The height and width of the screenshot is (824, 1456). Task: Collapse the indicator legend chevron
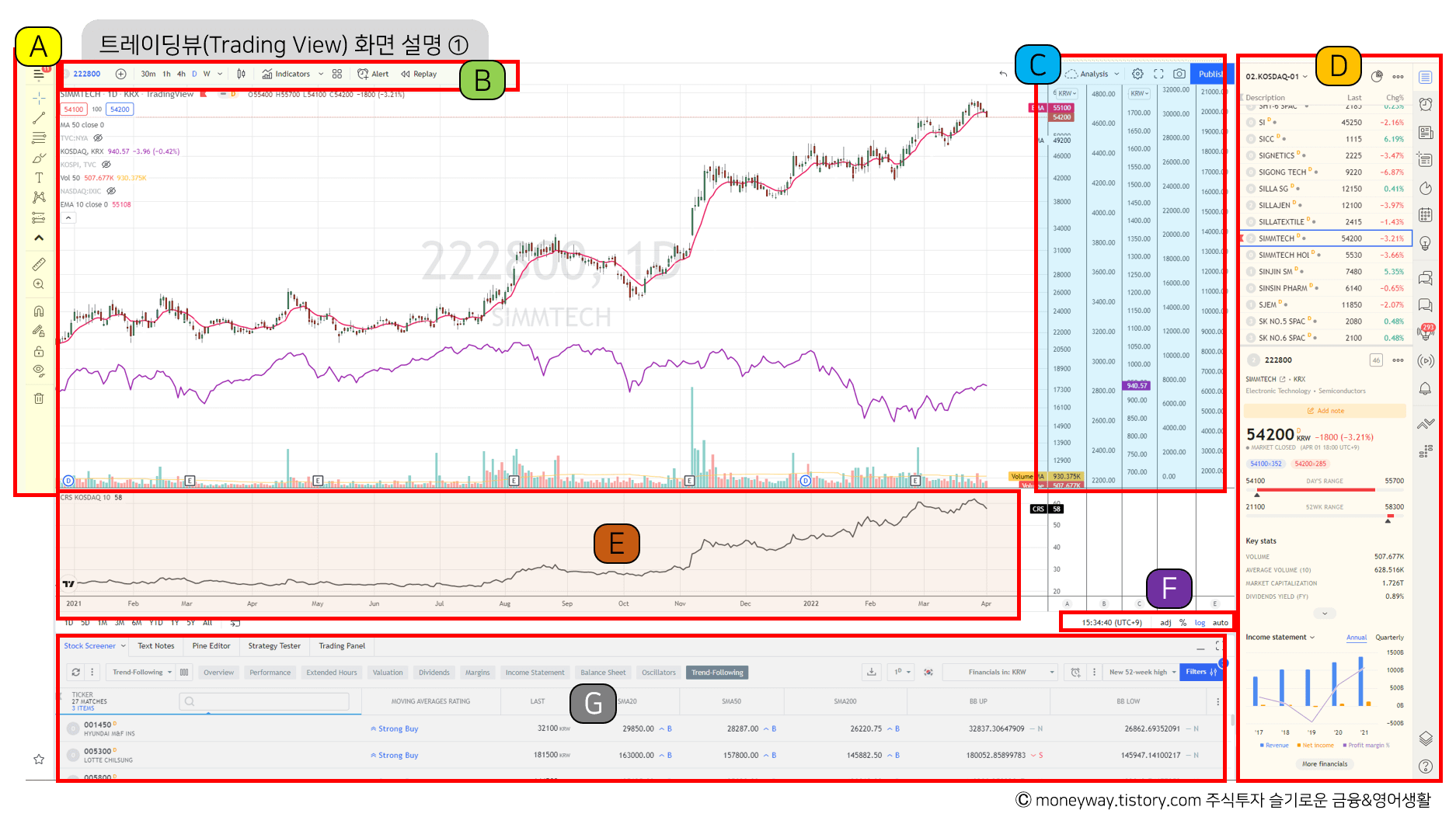[68, 218]
